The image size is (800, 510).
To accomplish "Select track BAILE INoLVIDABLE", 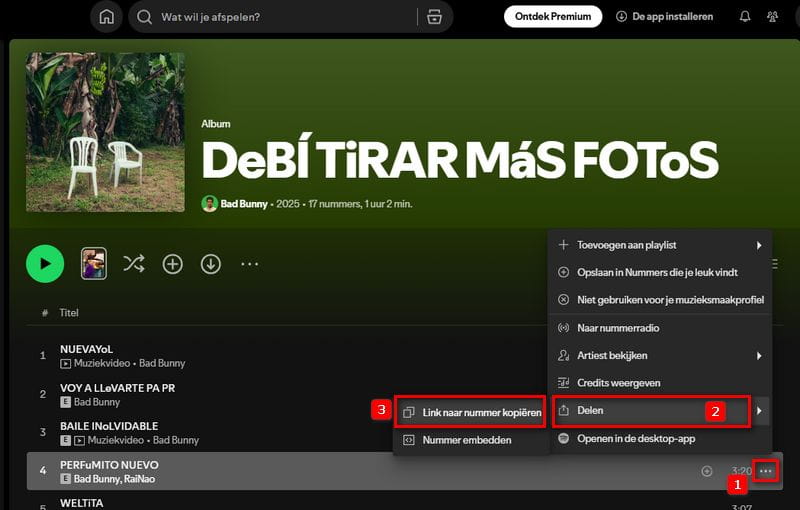I will point(109,426).
